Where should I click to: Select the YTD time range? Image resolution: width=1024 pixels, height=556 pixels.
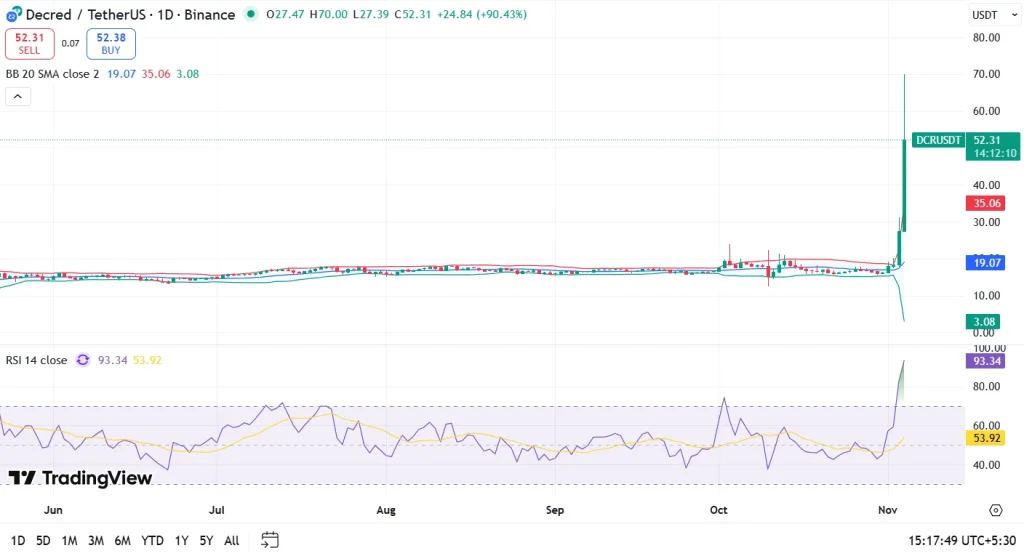(152, 540)
